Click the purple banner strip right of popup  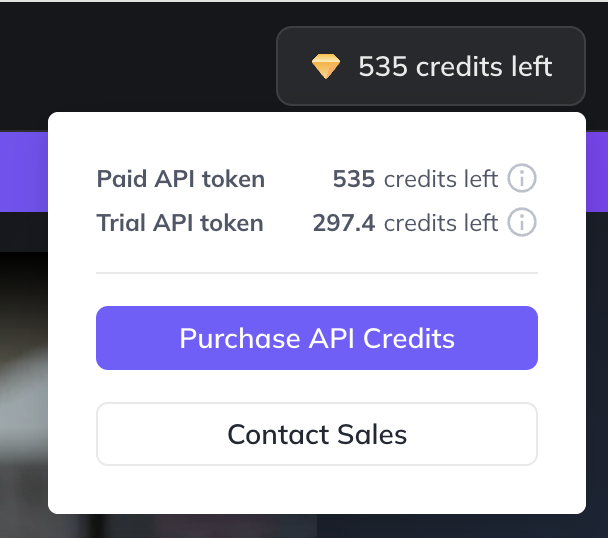(597, 170)
